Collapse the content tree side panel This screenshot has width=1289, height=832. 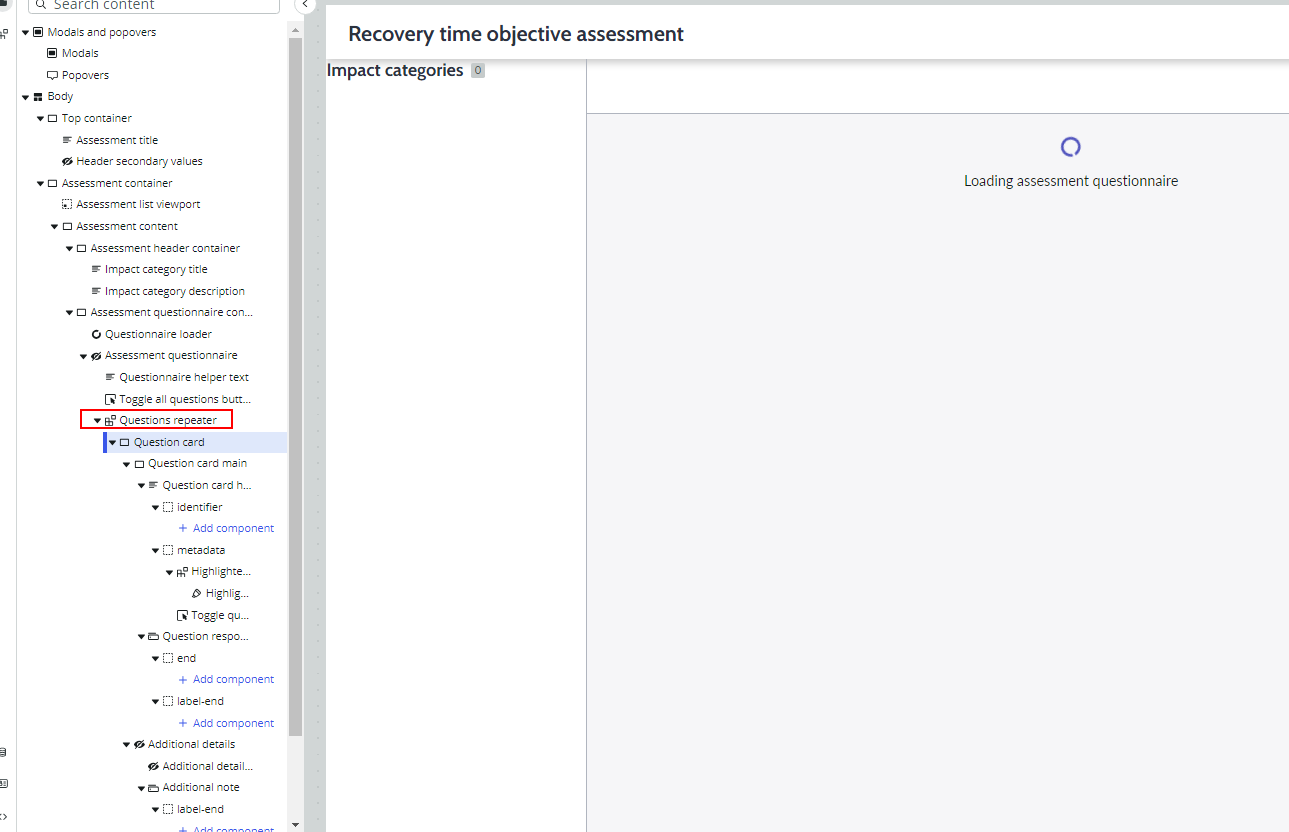(306, 5)
